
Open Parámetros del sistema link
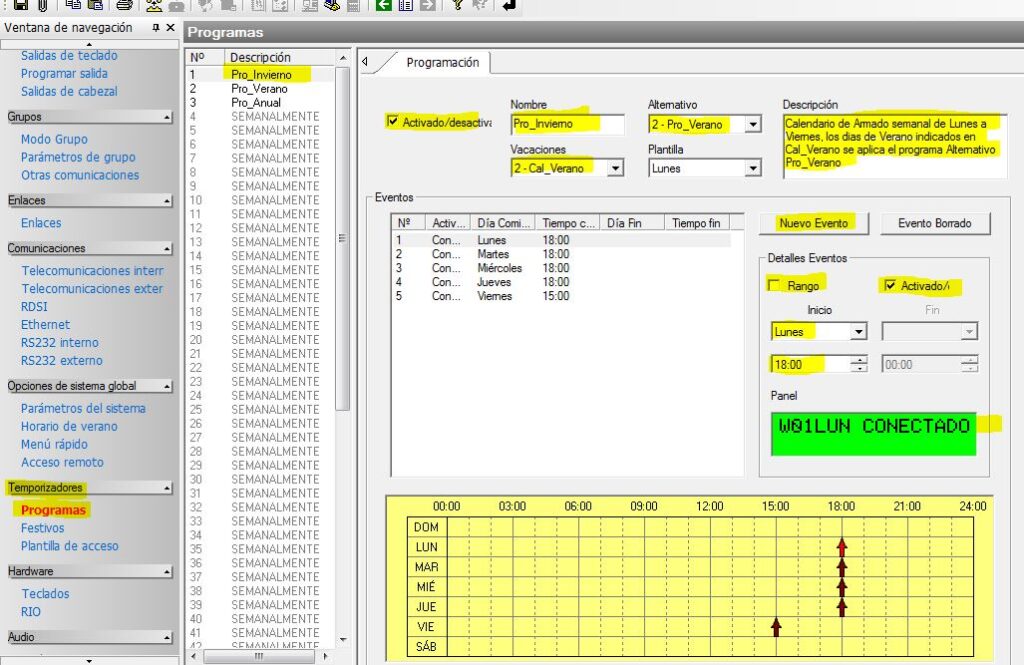[83, 408]
